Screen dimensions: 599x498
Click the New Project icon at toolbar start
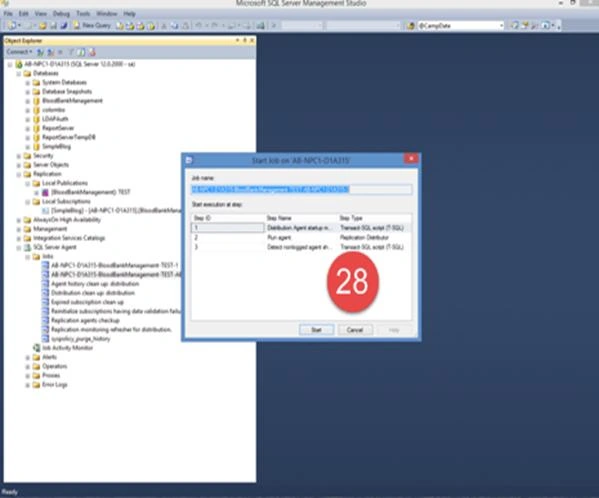point(12,26)
